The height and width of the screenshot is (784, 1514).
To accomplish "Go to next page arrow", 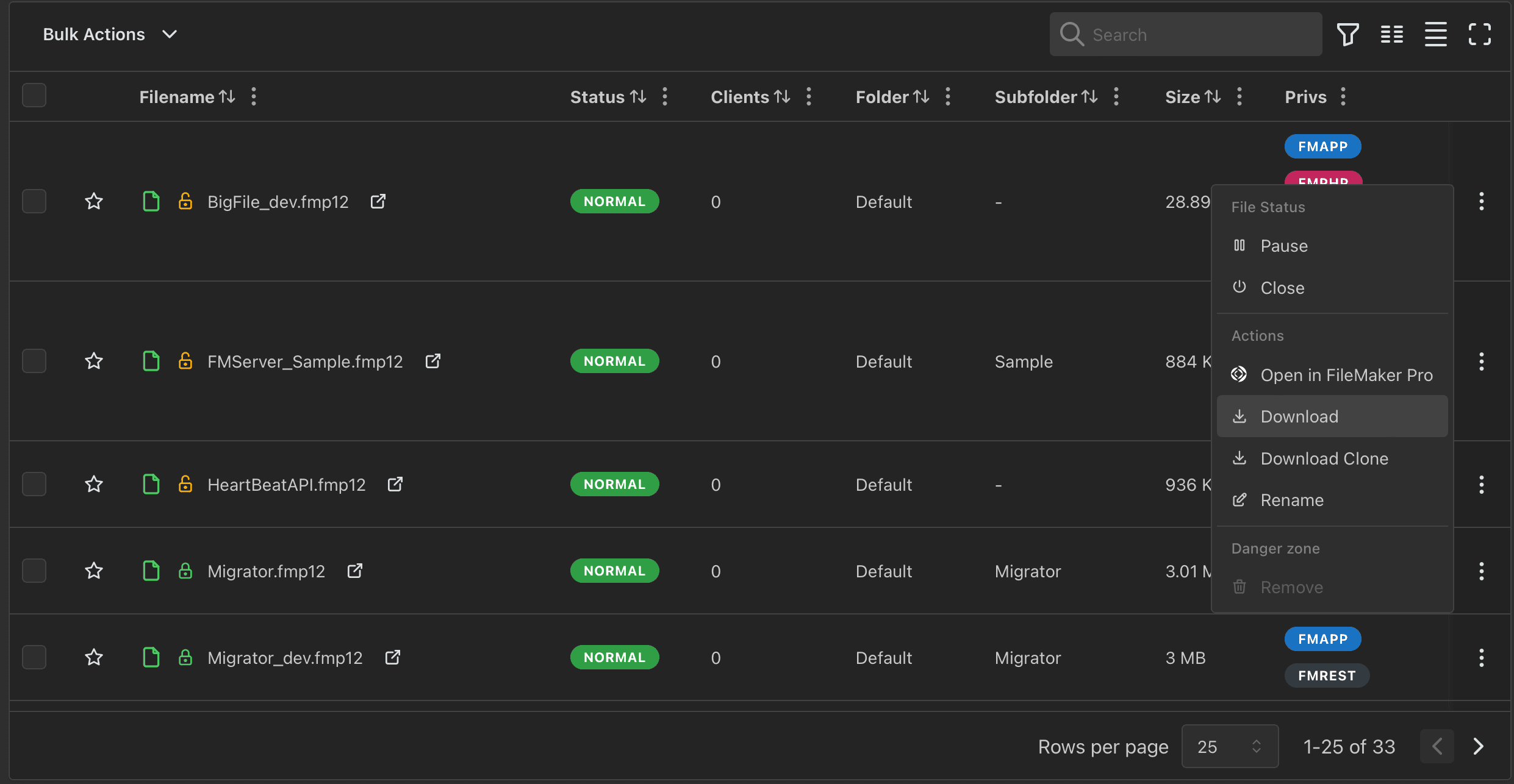I will coord(1478,746).
